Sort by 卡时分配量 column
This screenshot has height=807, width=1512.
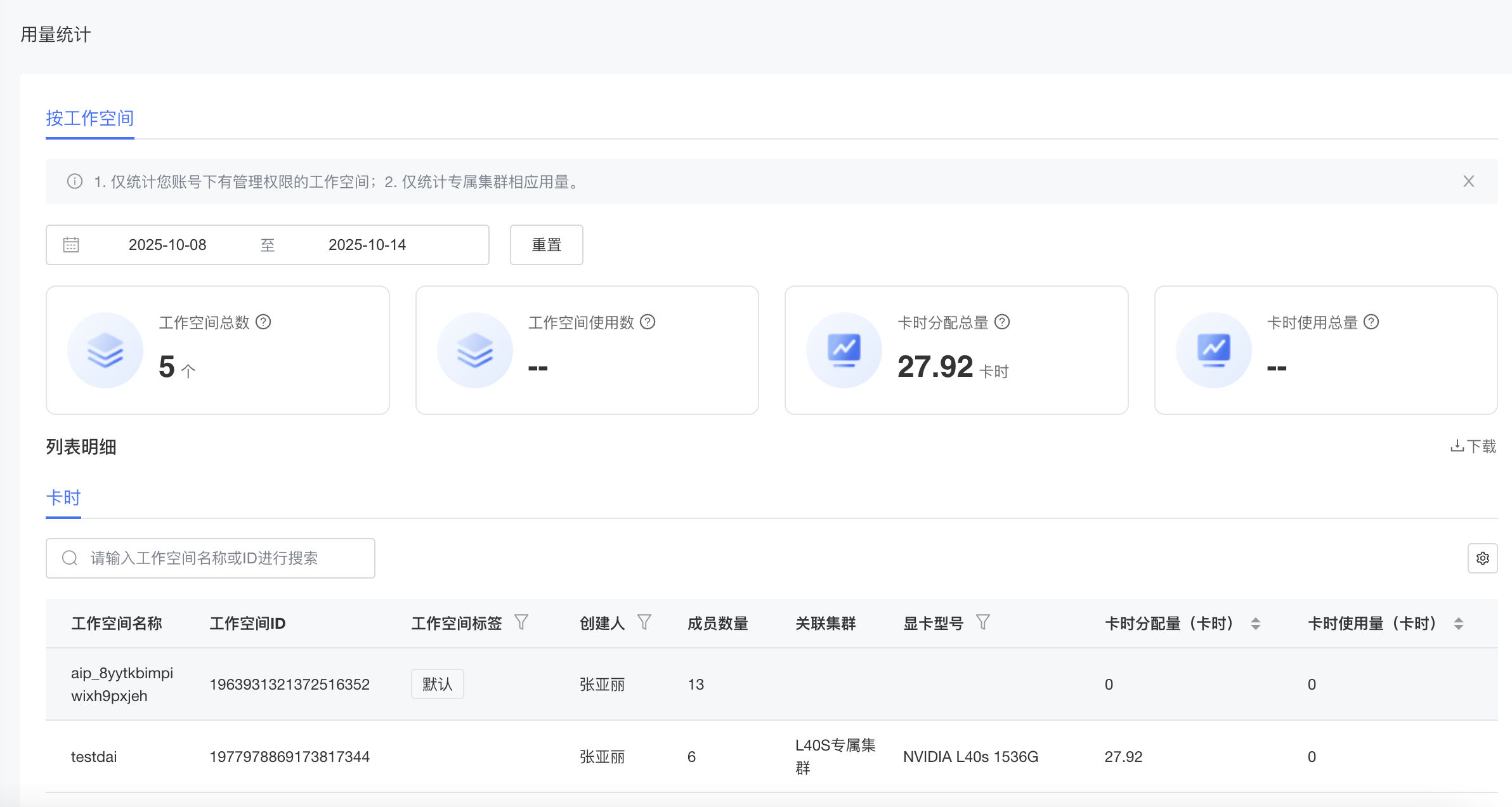1255,624
